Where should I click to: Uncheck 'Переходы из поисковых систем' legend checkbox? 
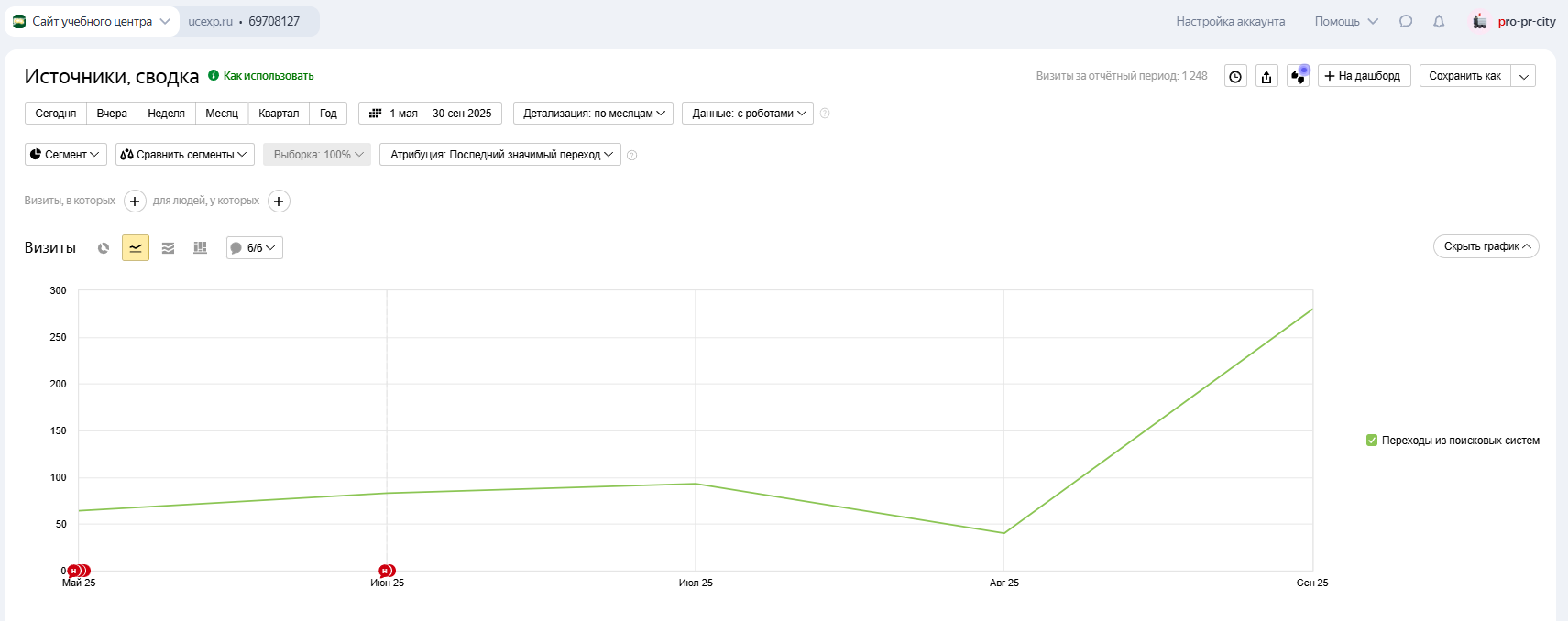pos(1372,441)
